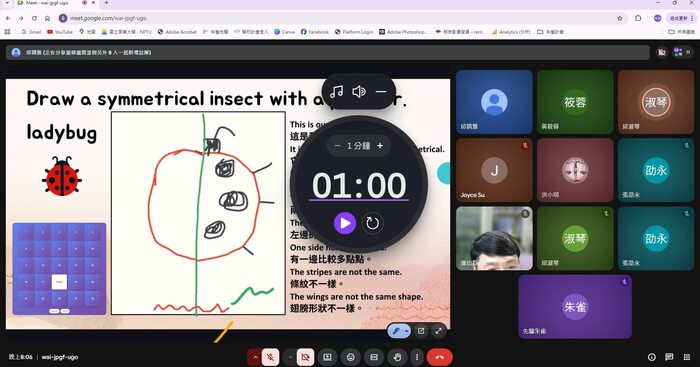Open the emoji reactions button
Screen dimensions: 700x367
pyautogui.click(x=351, y=357)
